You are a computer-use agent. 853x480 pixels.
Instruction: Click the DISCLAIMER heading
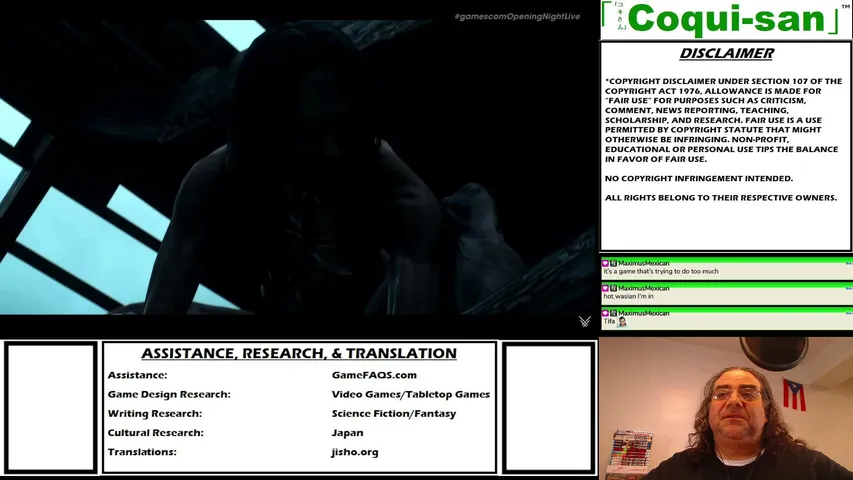pos(726,53)
